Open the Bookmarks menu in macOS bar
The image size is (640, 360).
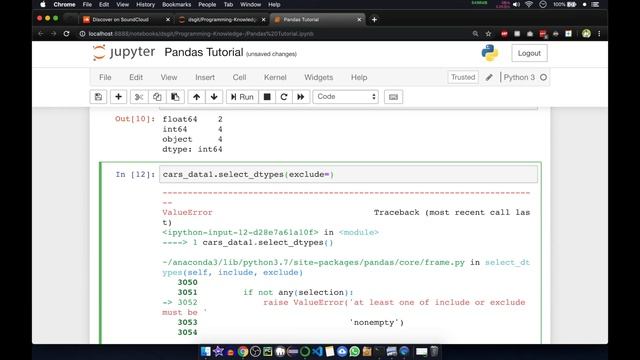coord(176,4)
